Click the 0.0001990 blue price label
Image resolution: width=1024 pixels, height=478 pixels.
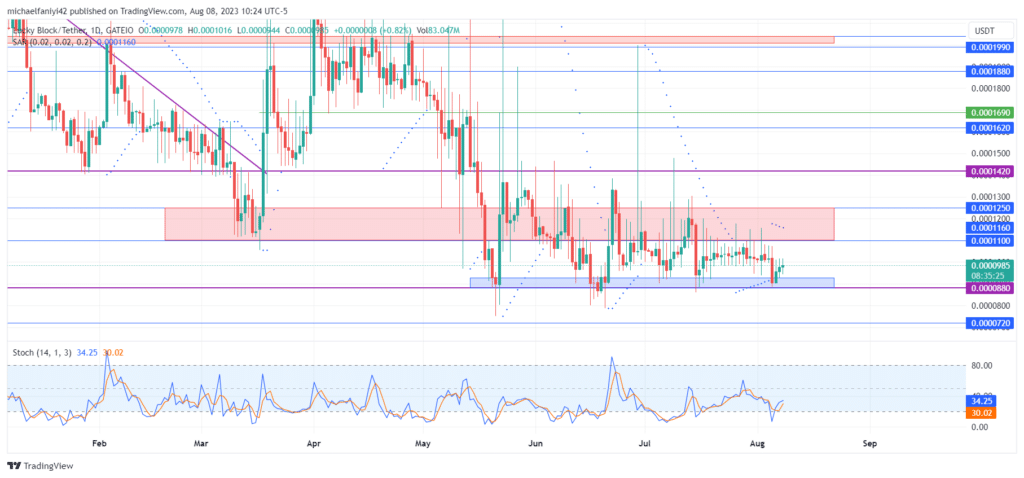tap(990, 48)
